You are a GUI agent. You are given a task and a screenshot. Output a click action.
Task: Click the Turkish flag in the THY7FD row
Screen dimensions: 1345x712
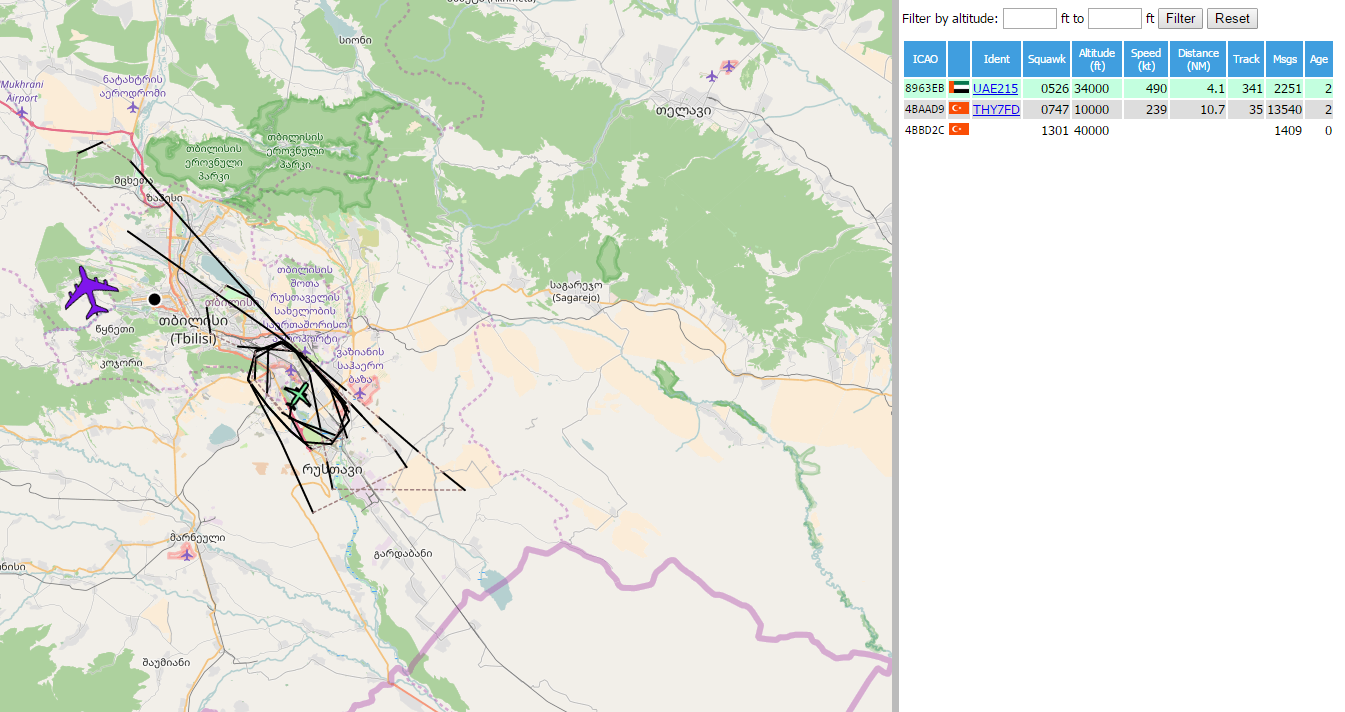point(959,109)
